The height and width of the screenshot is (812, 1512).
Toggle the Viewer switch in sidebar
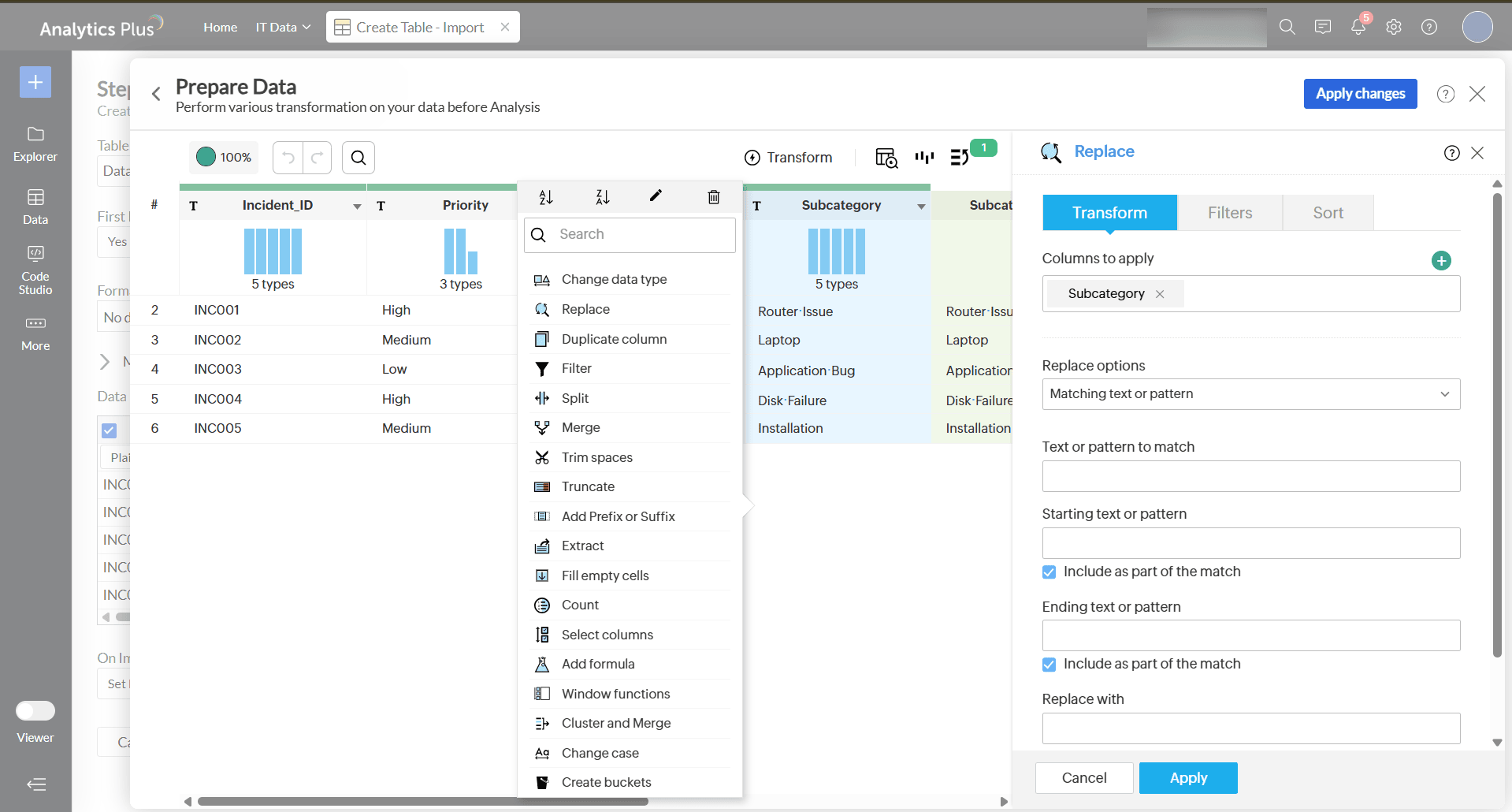coord(35,711)
